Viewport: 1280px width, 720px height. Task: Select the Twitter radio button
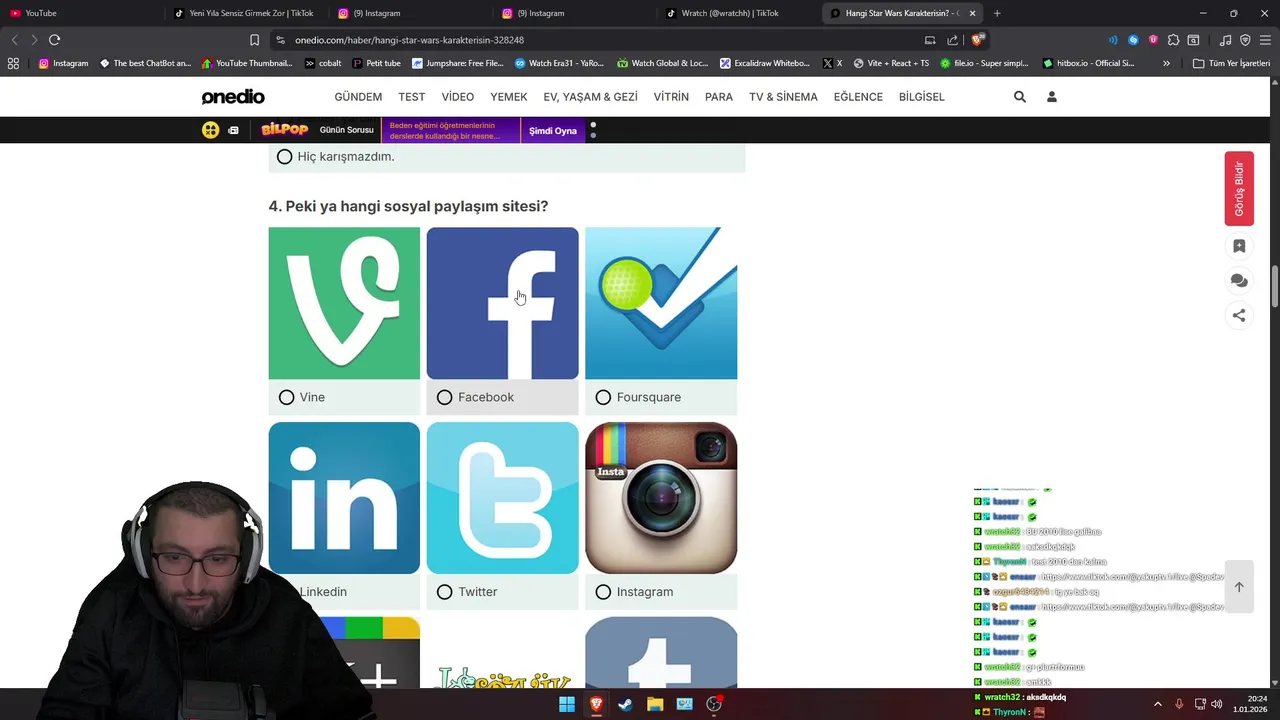[x=444, y=592]
